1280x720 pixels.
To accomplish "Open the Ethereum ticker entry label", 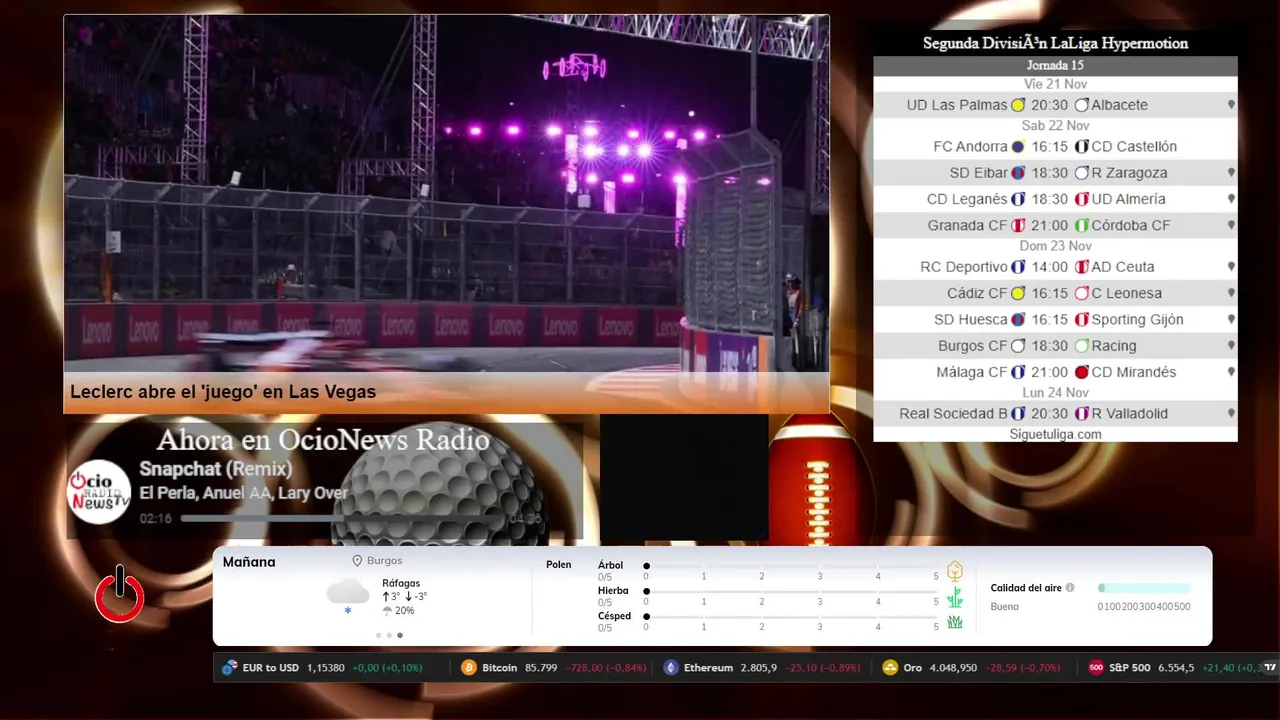I will 708,668.
